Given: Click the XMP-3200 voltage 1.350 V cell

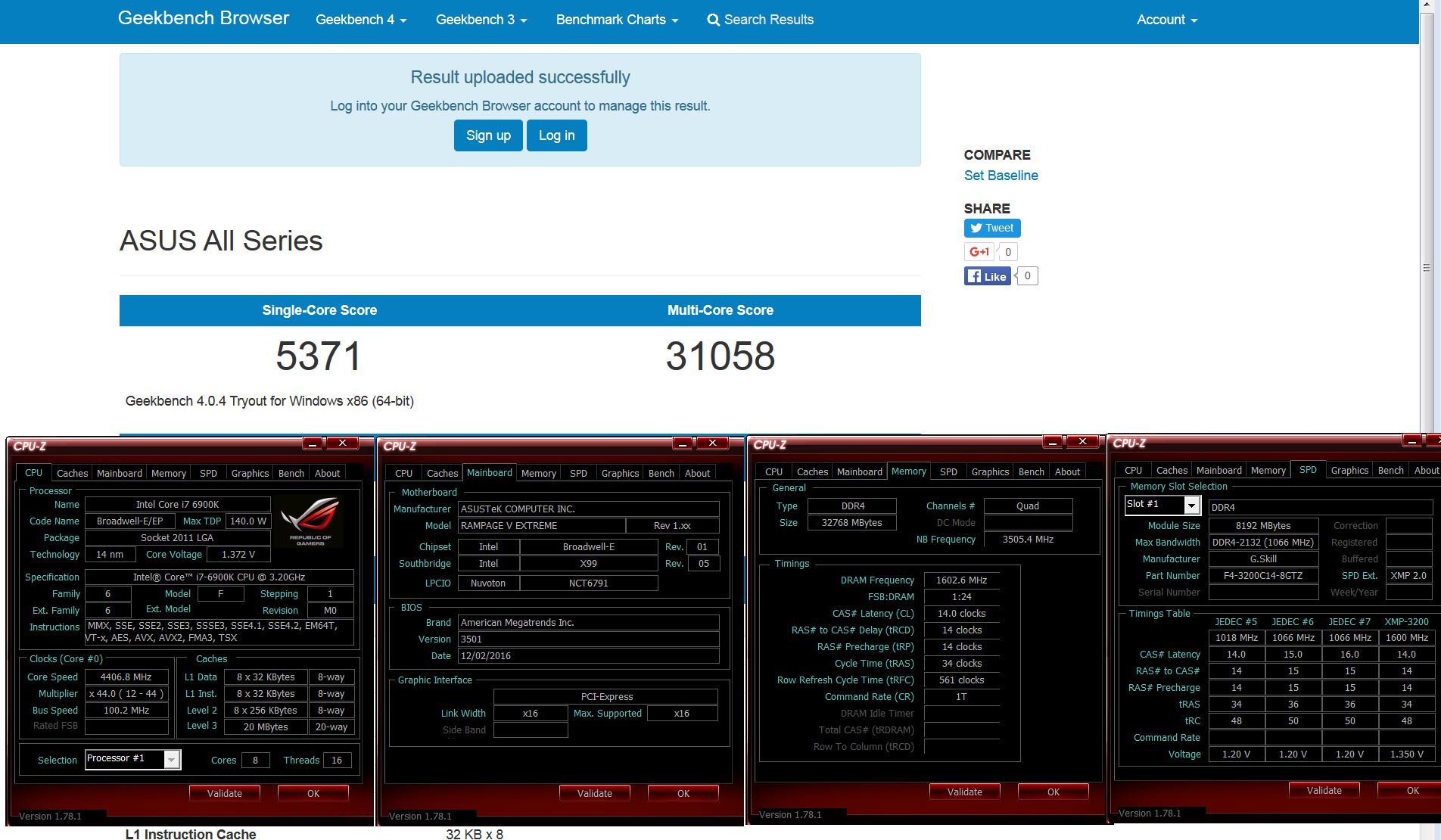Looking at the screenshot, I should (1407, 754).
